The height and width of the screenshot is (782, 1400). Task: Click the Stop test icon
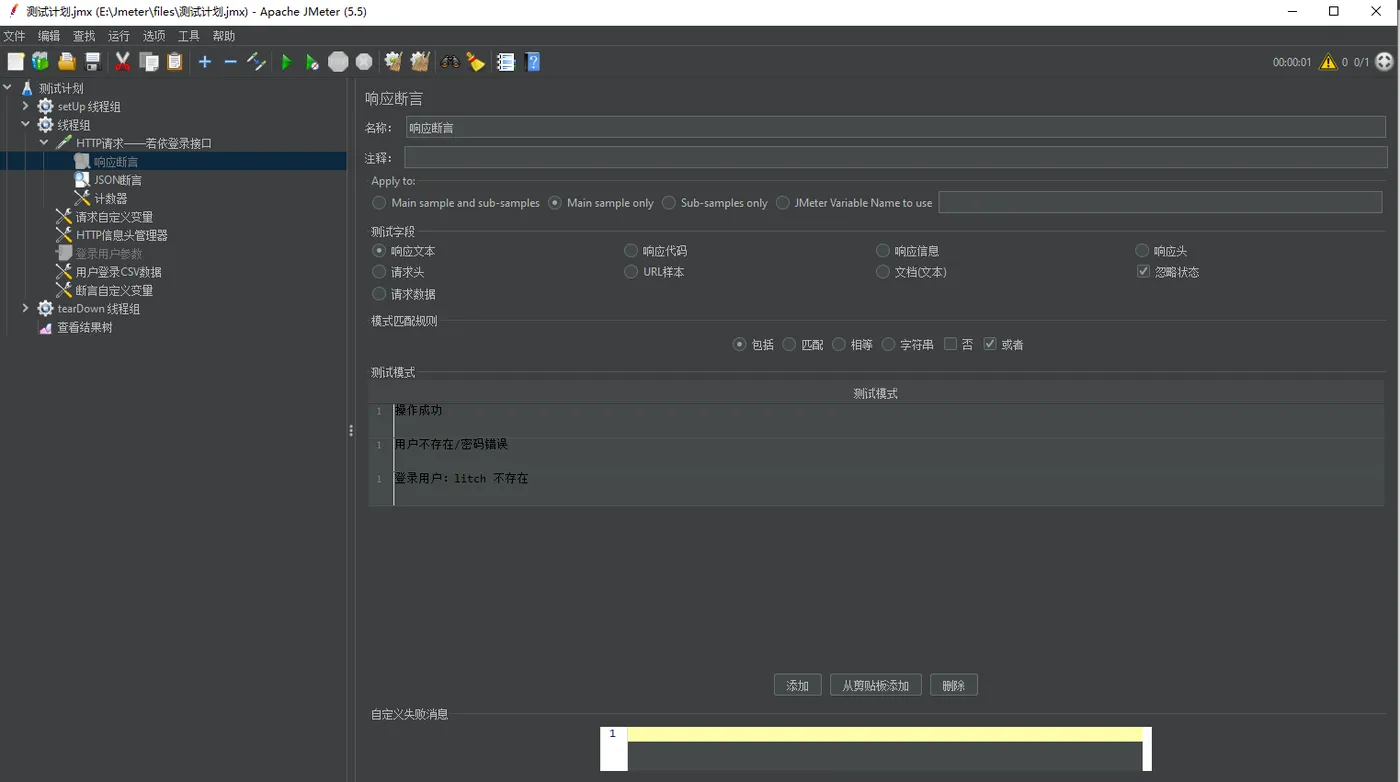(x=338, y=62)
